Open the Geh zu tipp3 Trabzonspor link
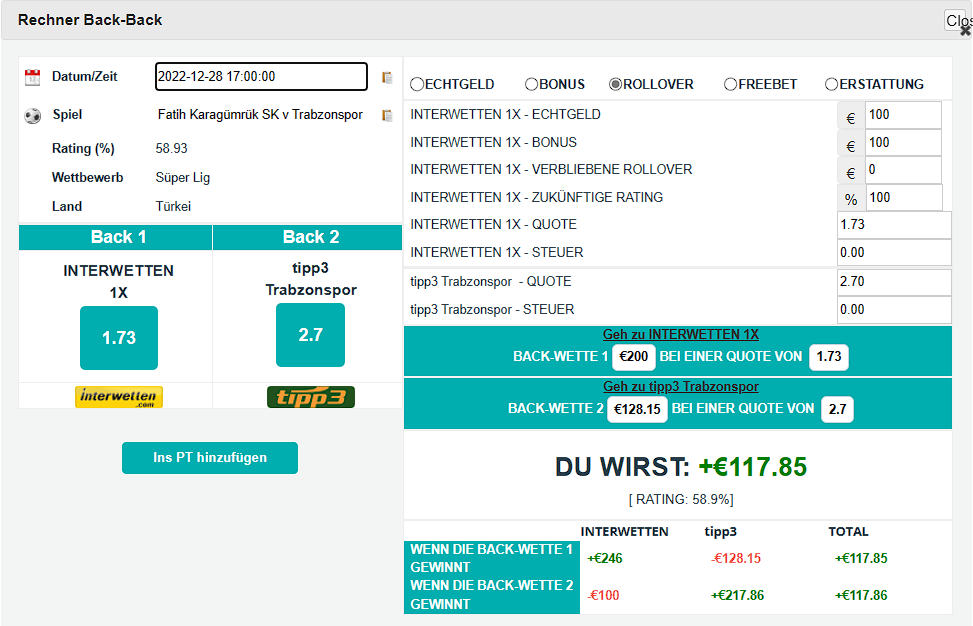The height and width of the screenshot is (626, 973). click(x=681, y=387)
